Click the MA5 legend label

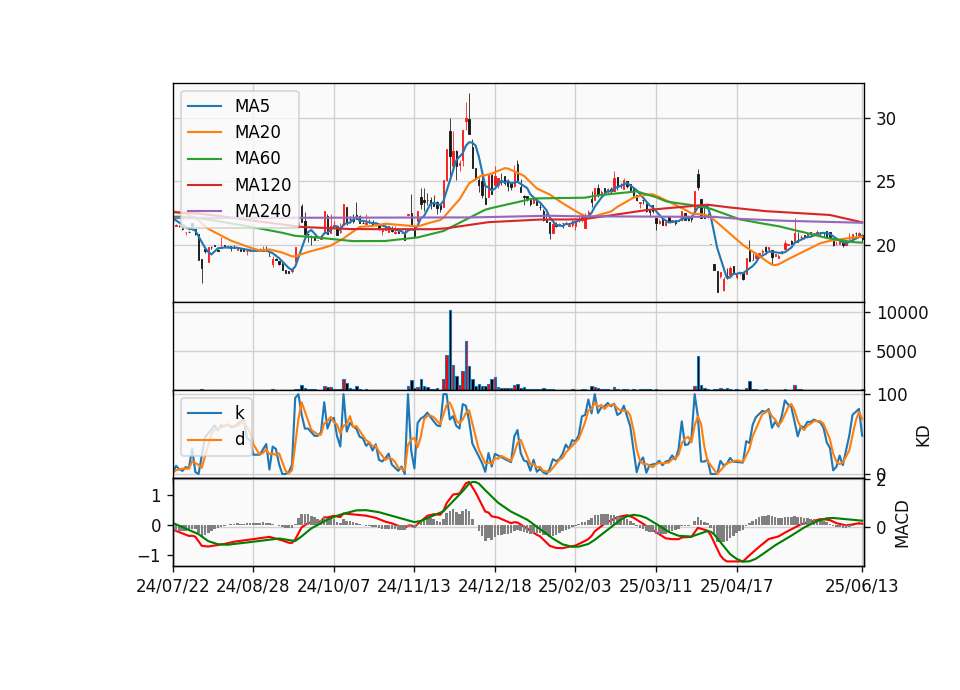(x=252, y=106)
